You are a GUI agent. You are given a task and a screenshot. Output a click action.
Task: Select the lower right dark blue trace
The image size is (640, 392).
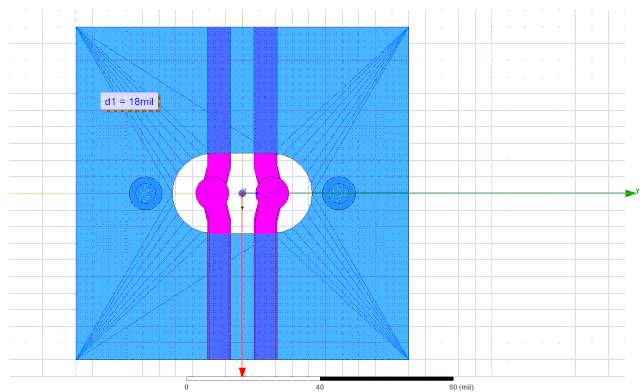pyautogui.click(x=266, y=296)
